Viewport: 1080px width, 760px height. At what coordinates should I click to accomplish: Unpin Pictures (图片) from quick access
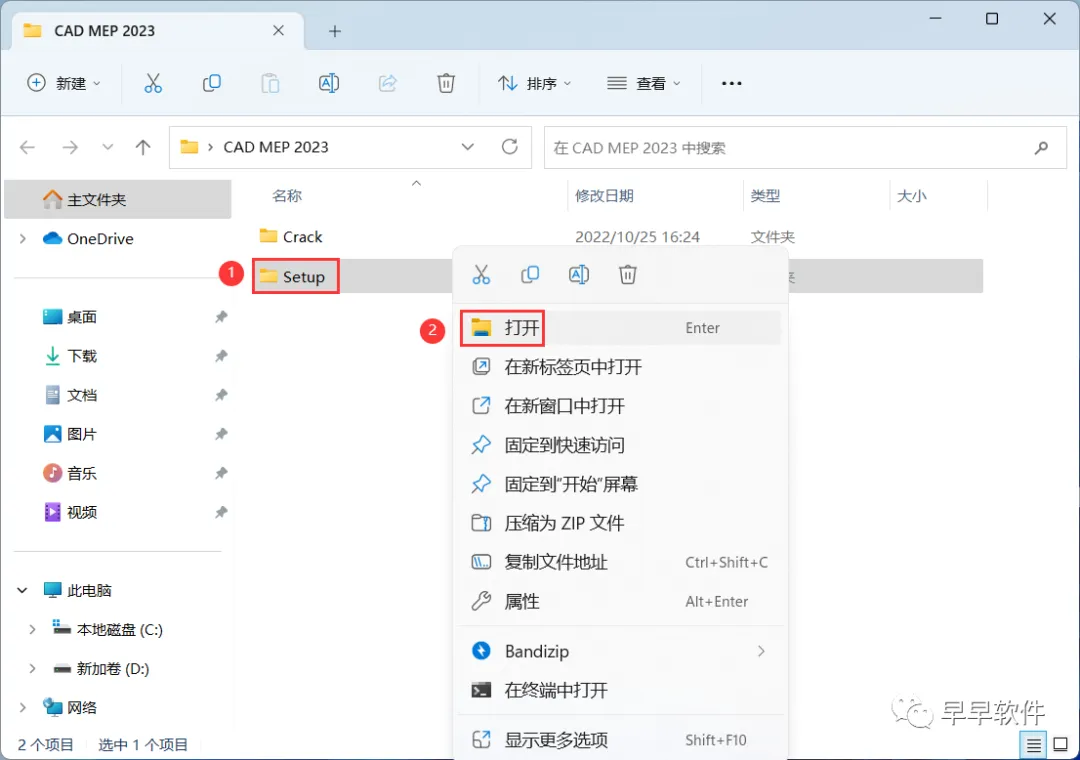(221, 434)
